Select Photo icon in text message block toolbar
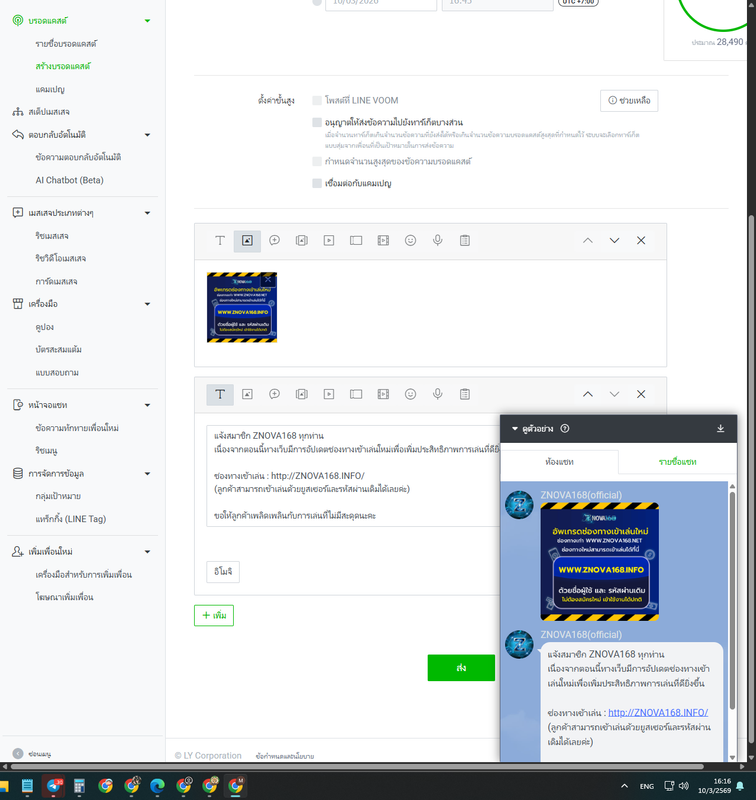 [247, 394]
